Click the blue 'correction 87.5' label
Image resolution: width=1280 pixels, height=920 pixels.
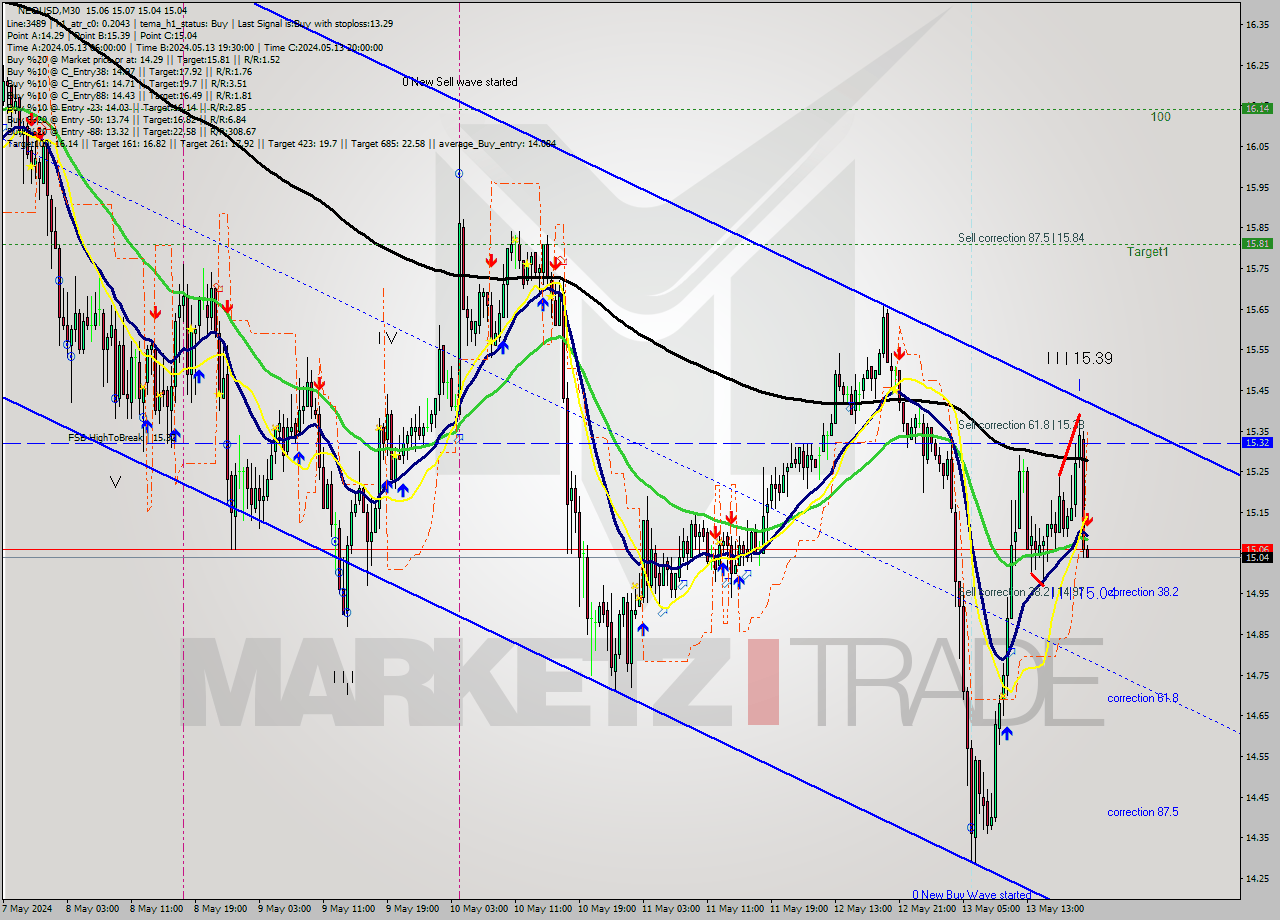pyautogui.click(x=1143, y=812)
